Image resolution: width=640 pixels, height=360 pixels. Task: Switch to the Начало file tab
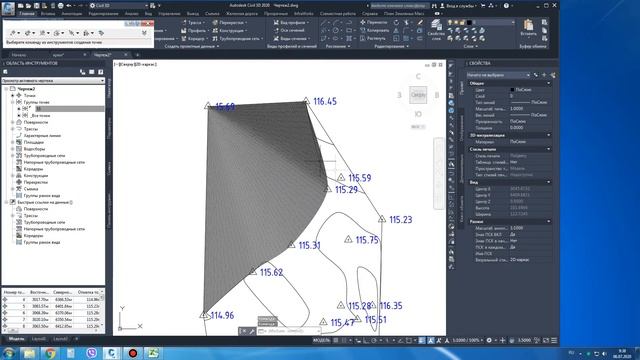pos(19,55)
